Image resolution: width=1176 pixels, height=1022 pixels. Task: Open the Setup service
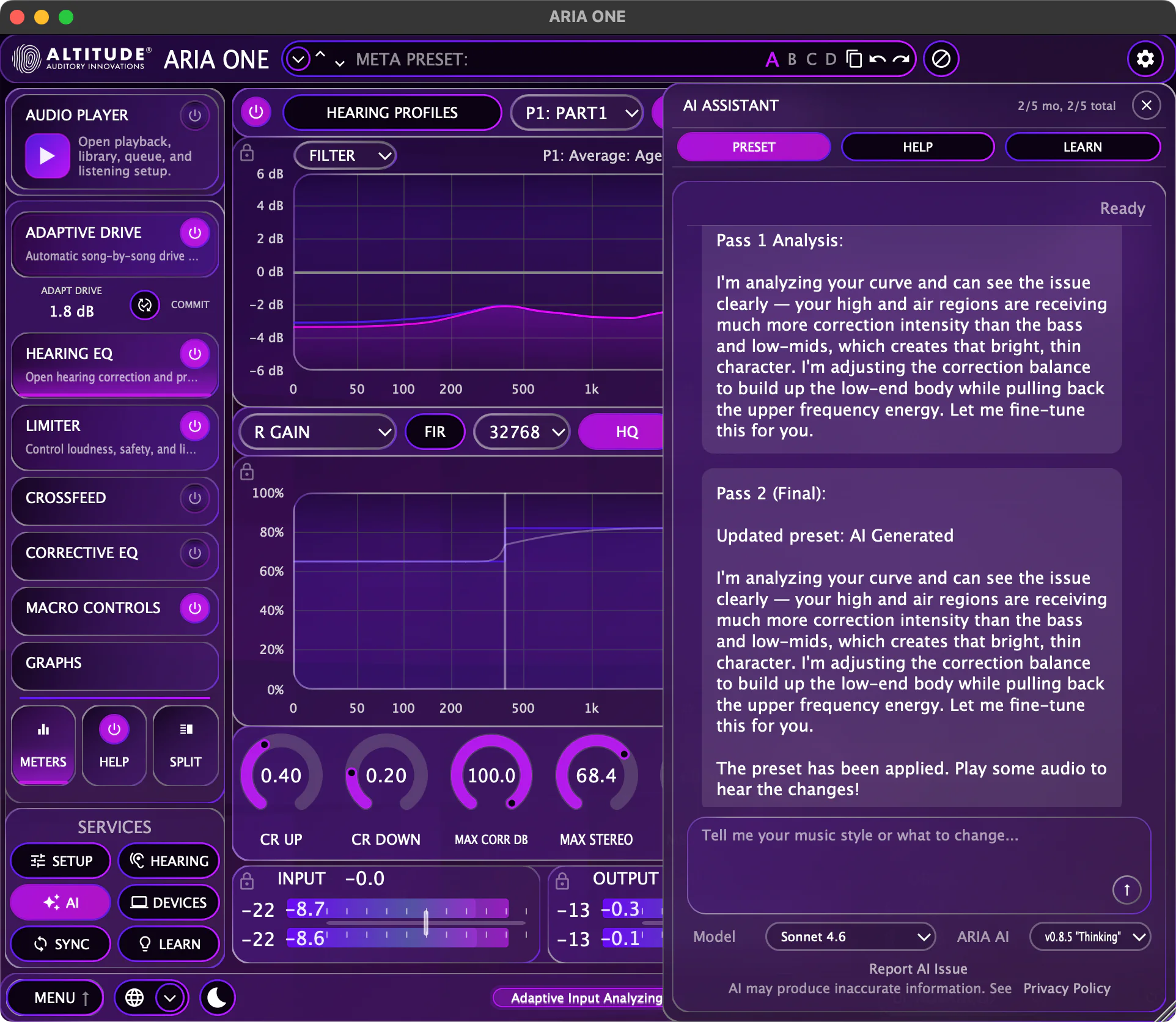pos(61,861)
